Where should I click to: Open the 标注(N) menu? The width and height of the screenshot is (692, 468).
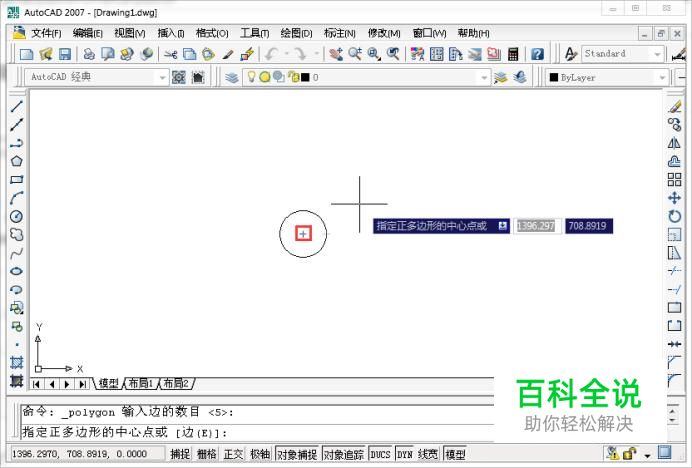(x=340, y=33)
